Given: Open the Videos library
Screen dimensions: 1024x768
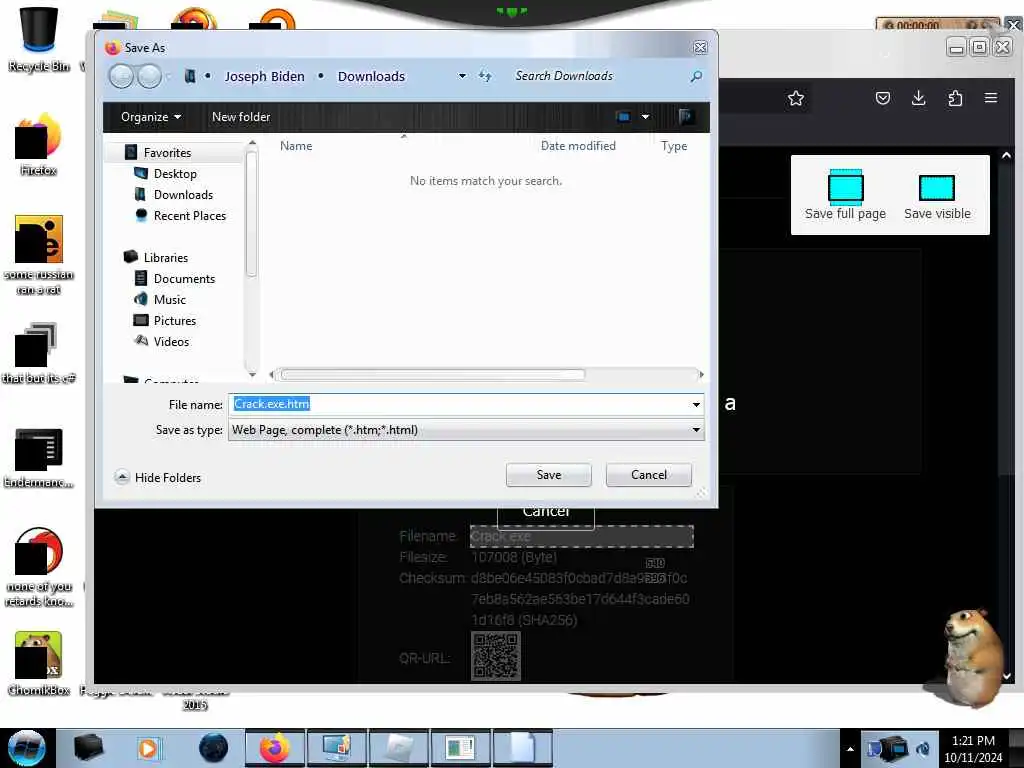Looking at the screenshot, I should pyautogui.click(x=171, y=341).
